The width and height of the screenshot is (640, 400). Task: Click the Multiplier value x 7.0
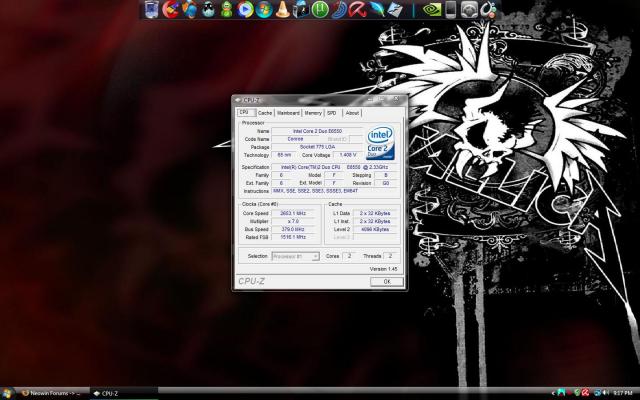[293, 221]
